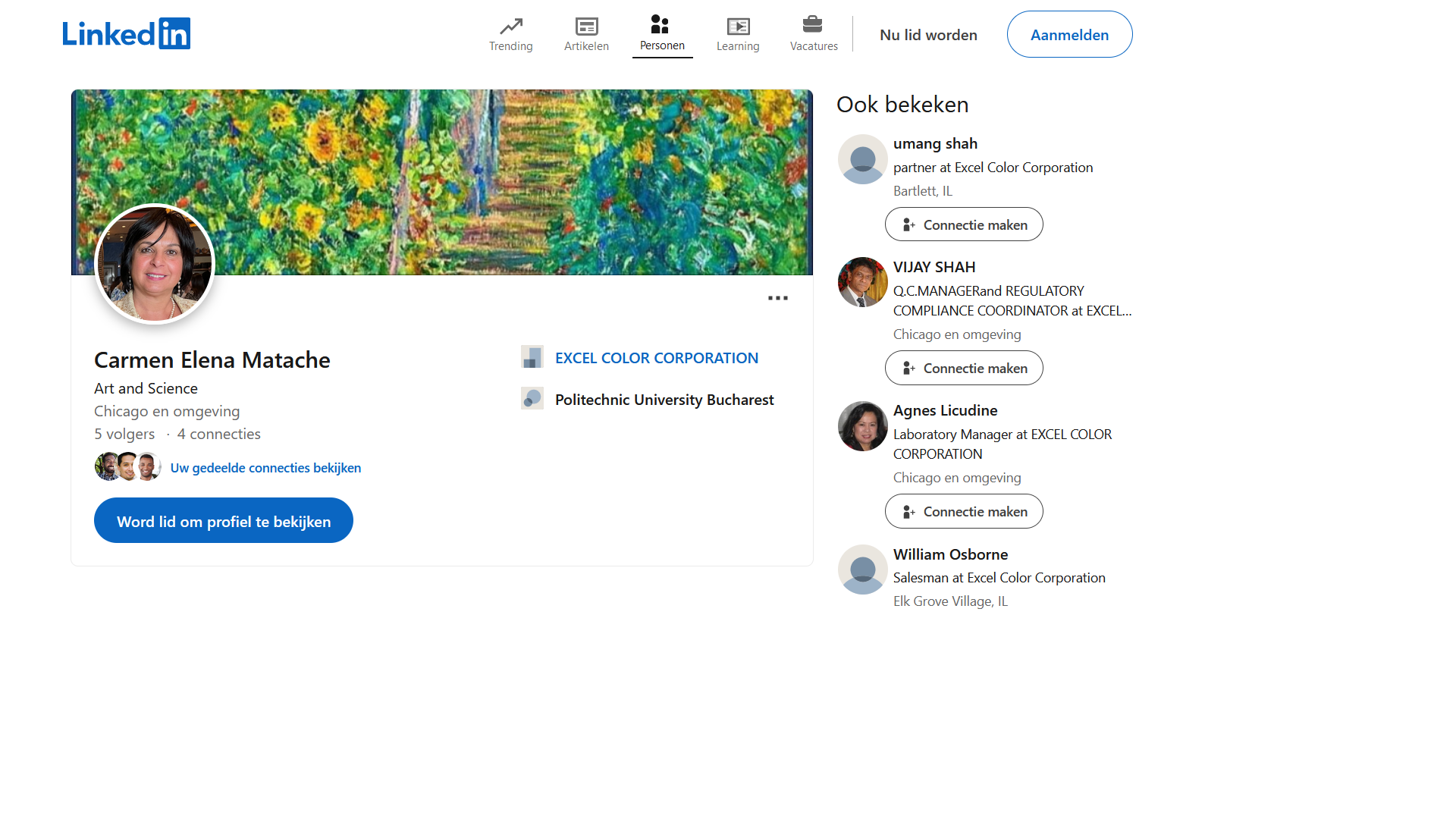This screenshot has height=819, width=1456.
Task: Click Connectie maken for umang shah
Action: point(964,224)
